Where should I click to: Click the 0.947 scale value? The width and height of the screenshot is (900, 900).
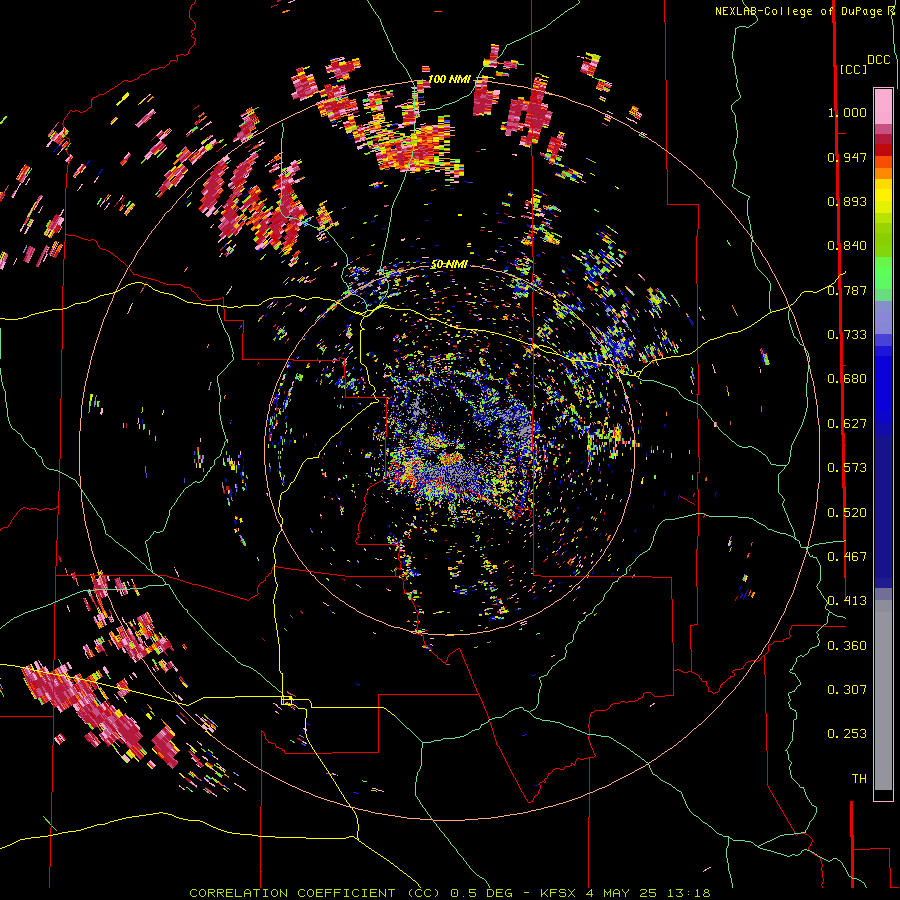pos(847,157)
